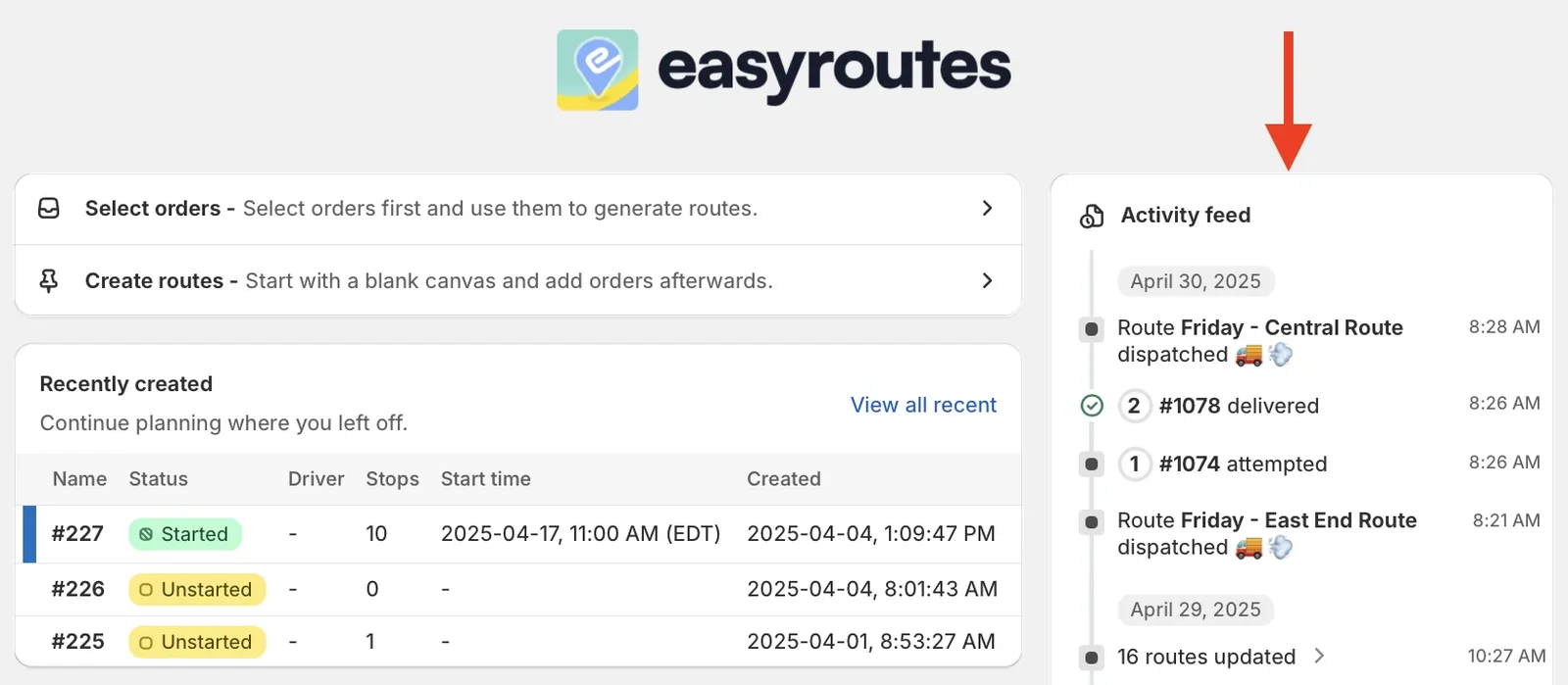Click created date 2025-04-01, 8:53:27 AM

coord(871,642)
